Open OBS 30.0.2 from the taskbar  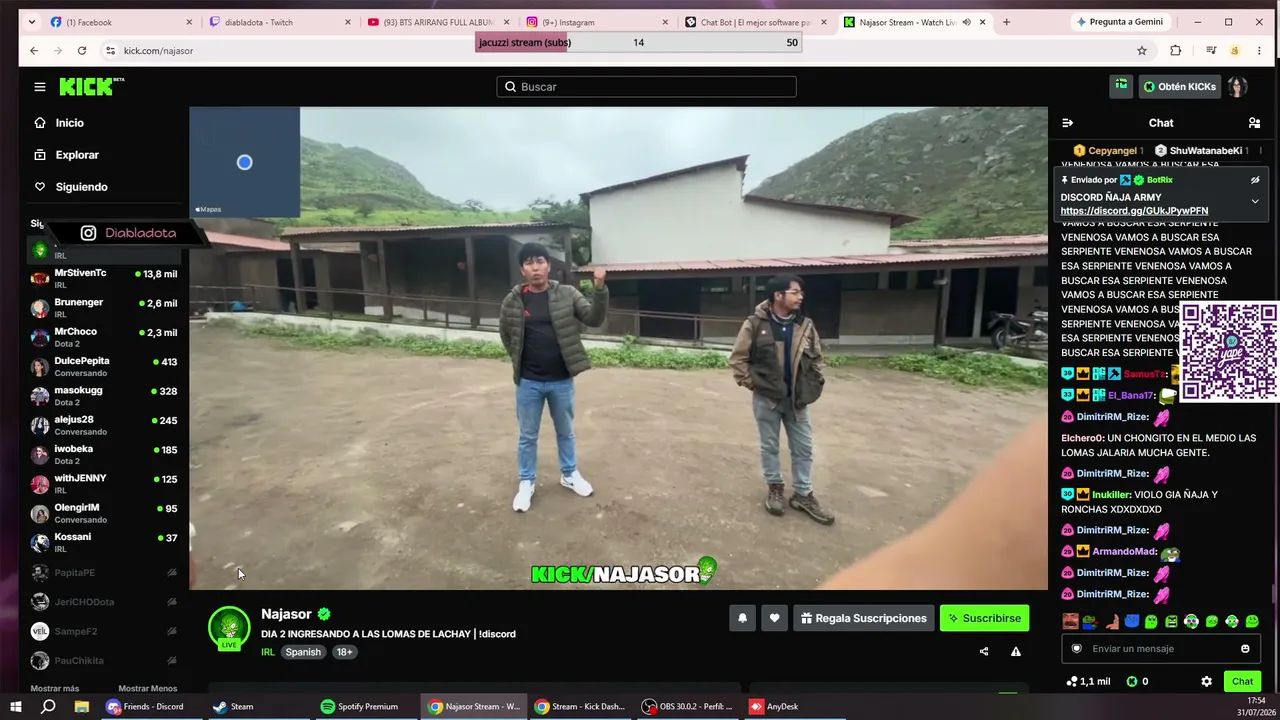(x=688, y=707)
